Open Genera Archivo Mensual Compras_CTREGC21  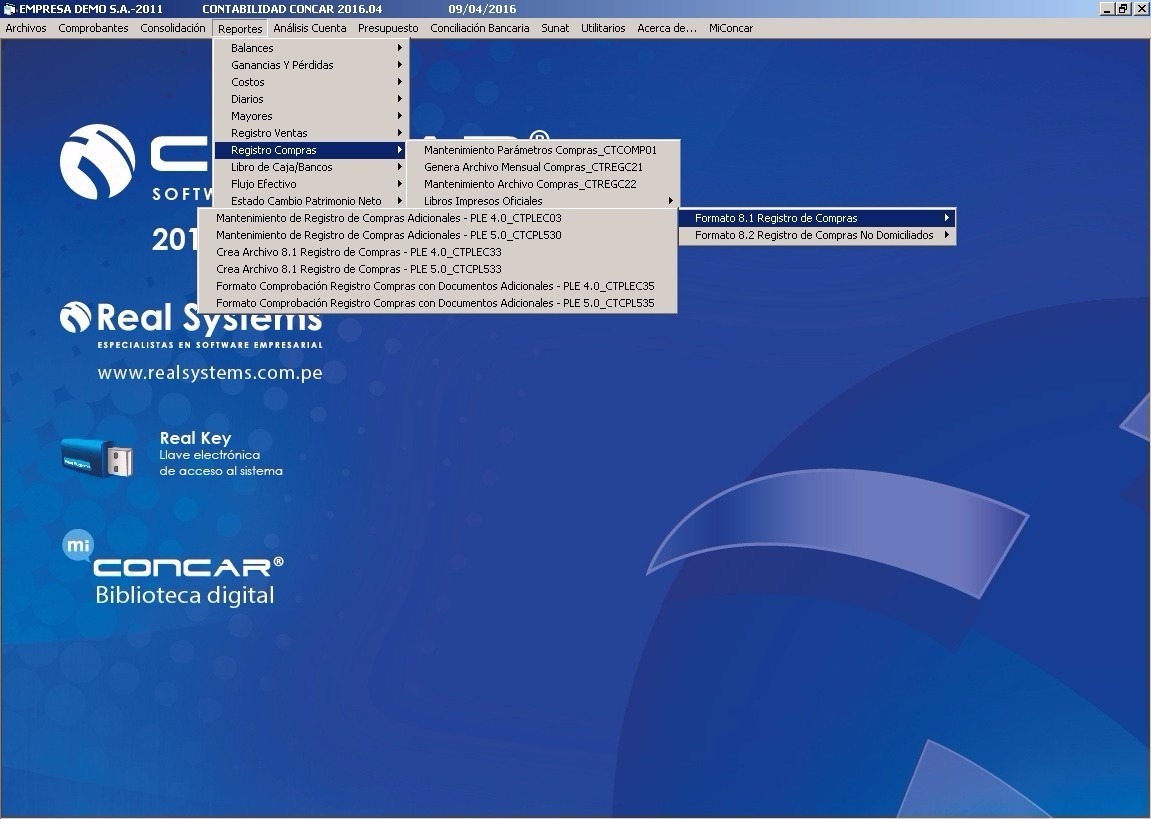543,167
